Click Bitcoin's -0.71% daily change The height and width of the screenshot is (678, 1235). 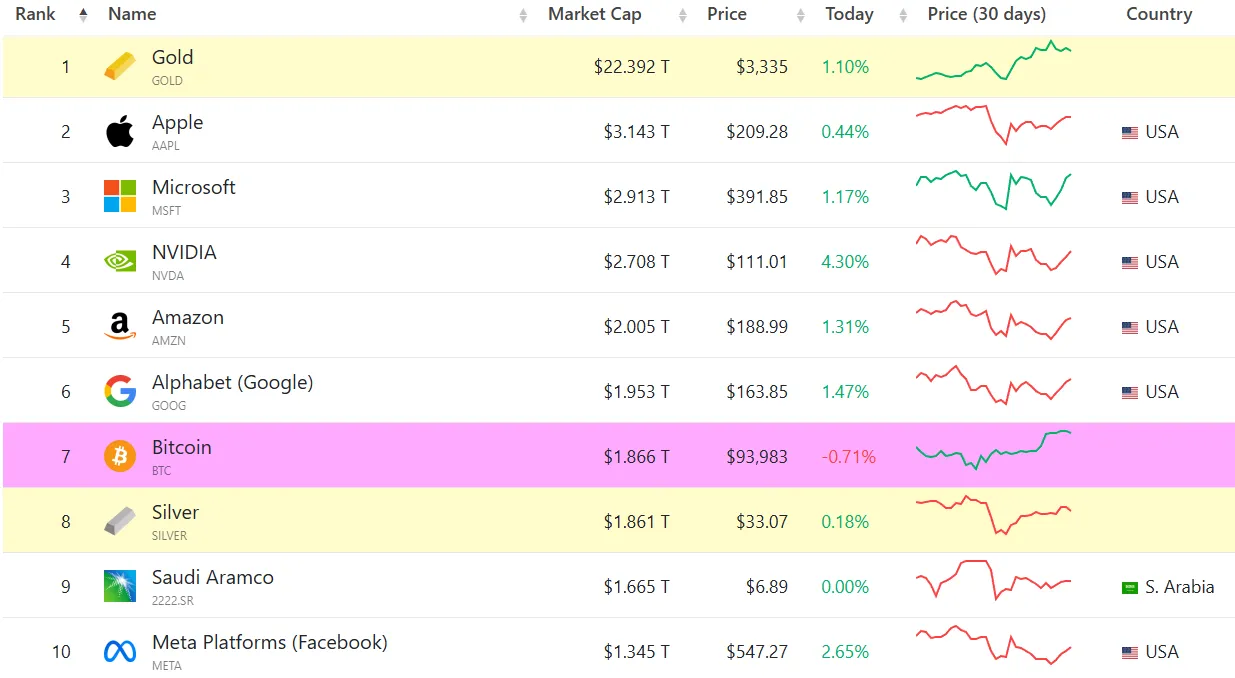tap(849, 457)
